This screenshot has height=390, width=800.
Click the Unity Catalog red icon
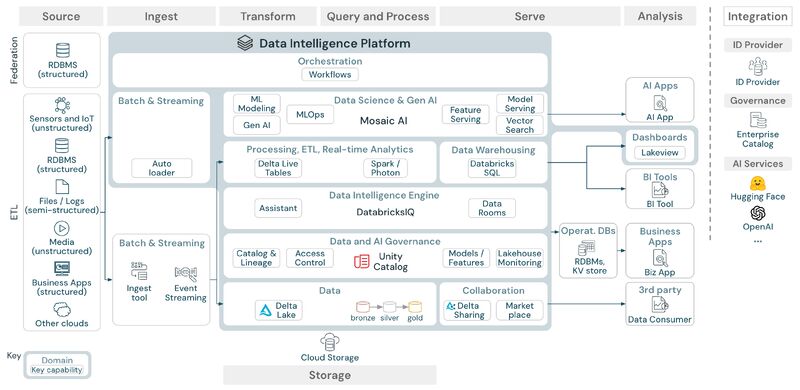(x=362, y=261)
